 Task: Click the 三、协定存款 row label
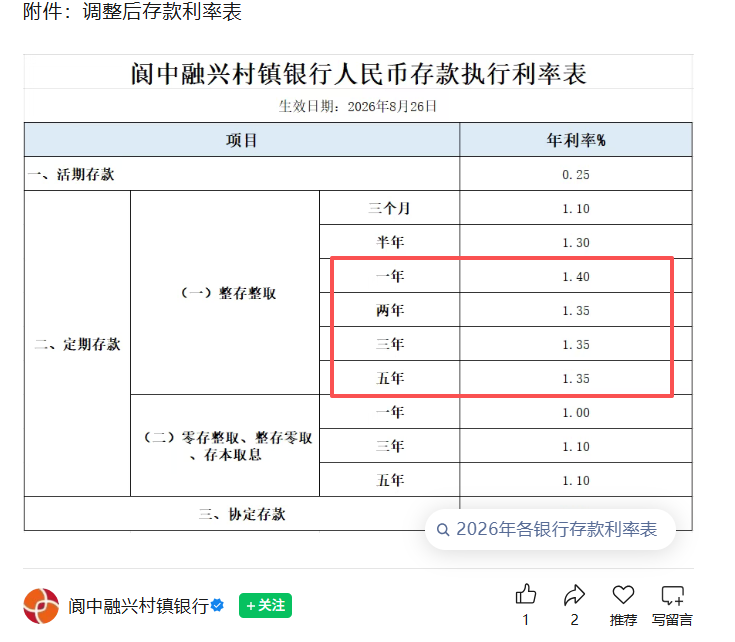pos(242,514)
